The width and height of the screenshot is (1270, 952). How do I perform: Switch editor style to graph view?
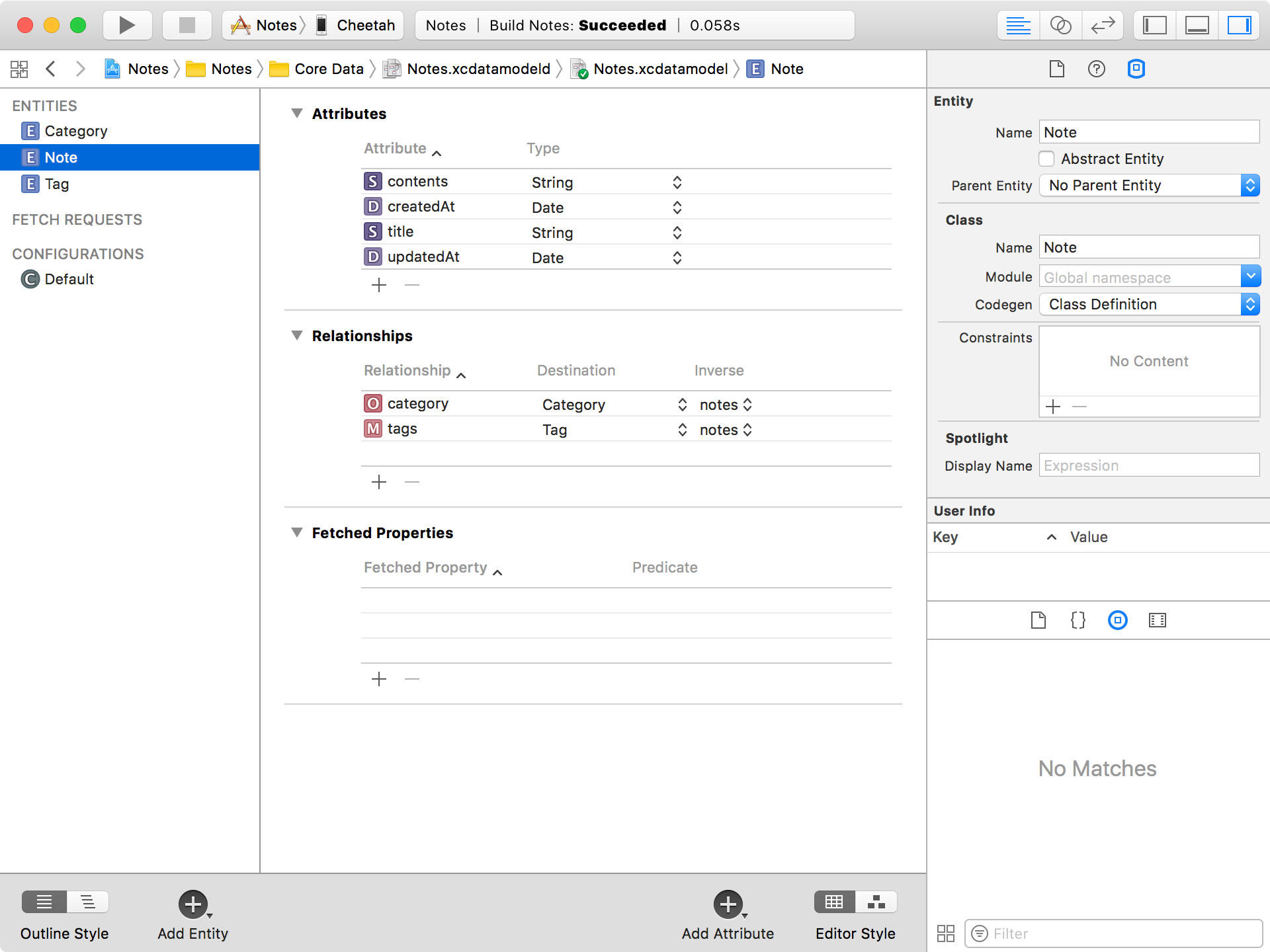tap(876, 902)
